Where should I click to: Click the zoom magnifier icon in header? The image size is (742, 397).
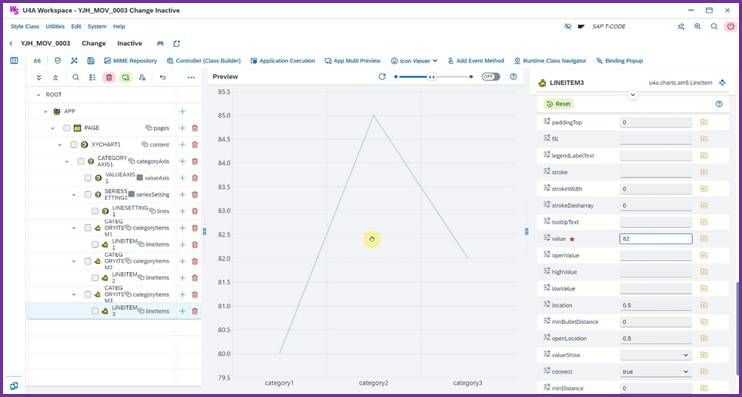698,26
